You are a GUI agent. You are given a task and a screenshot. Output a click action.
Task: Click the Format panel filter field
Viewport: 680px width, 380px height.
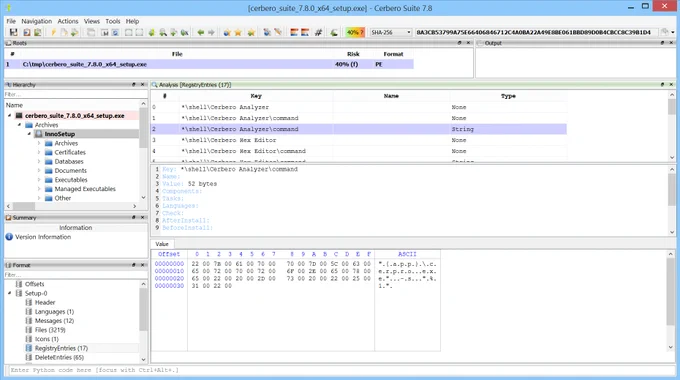pos(75,275)
